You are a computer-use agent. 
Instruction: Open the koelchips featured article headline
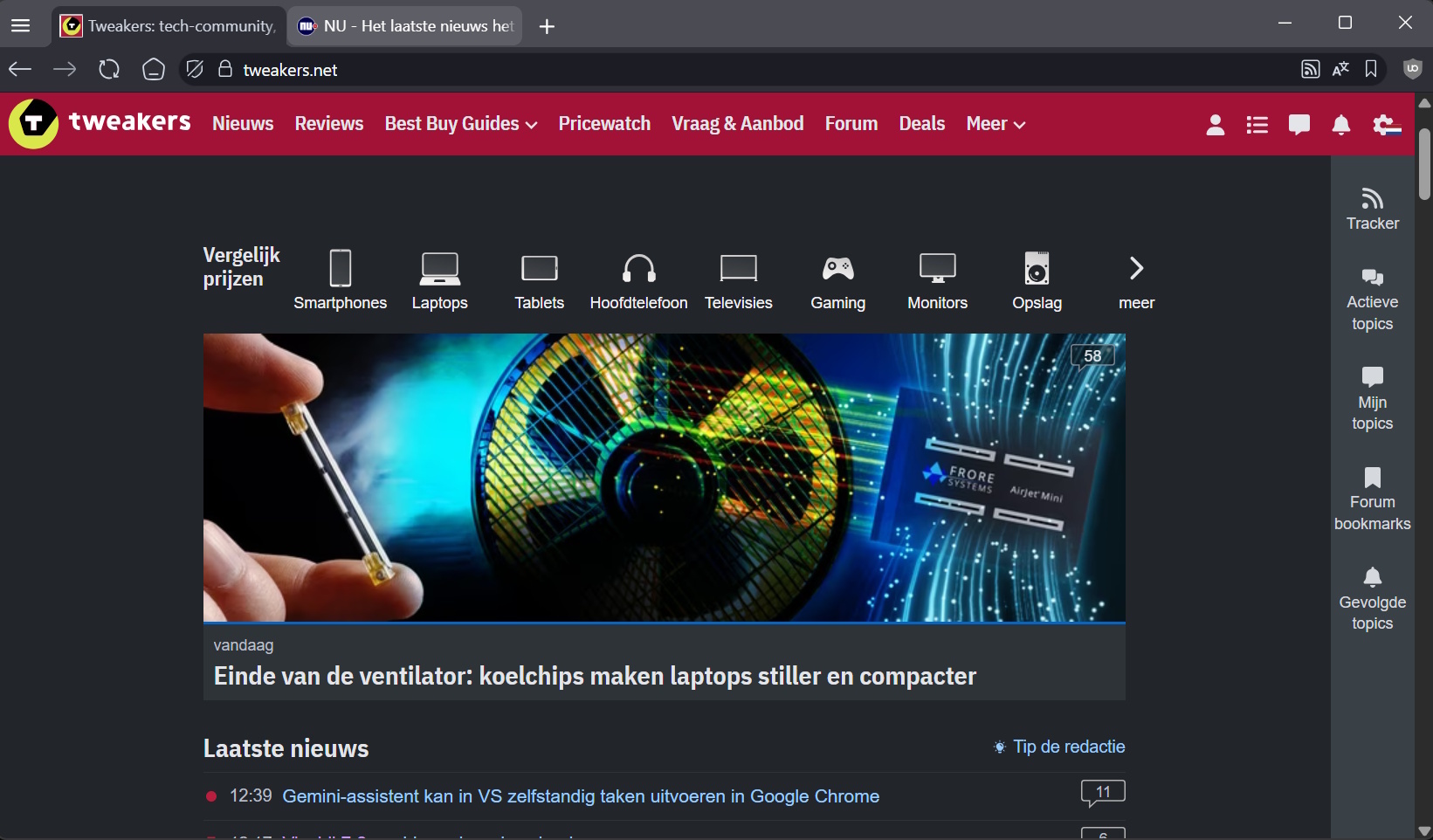pos(595,676)
